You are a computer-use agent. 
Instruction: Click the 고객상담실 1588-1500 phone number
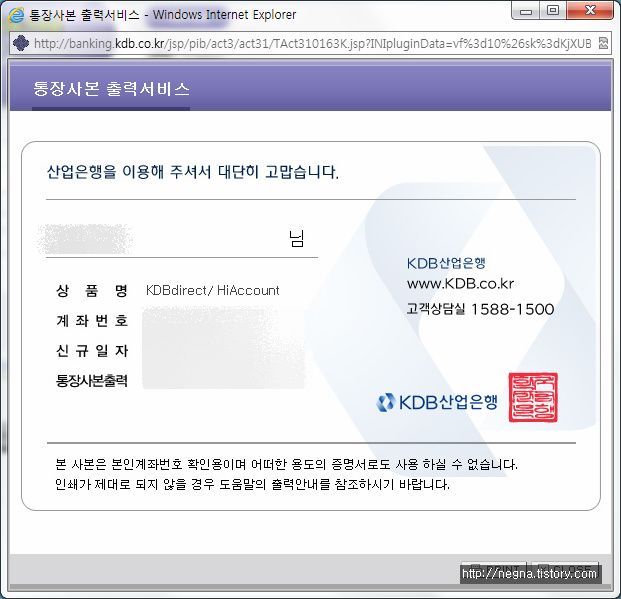(480, 309)
